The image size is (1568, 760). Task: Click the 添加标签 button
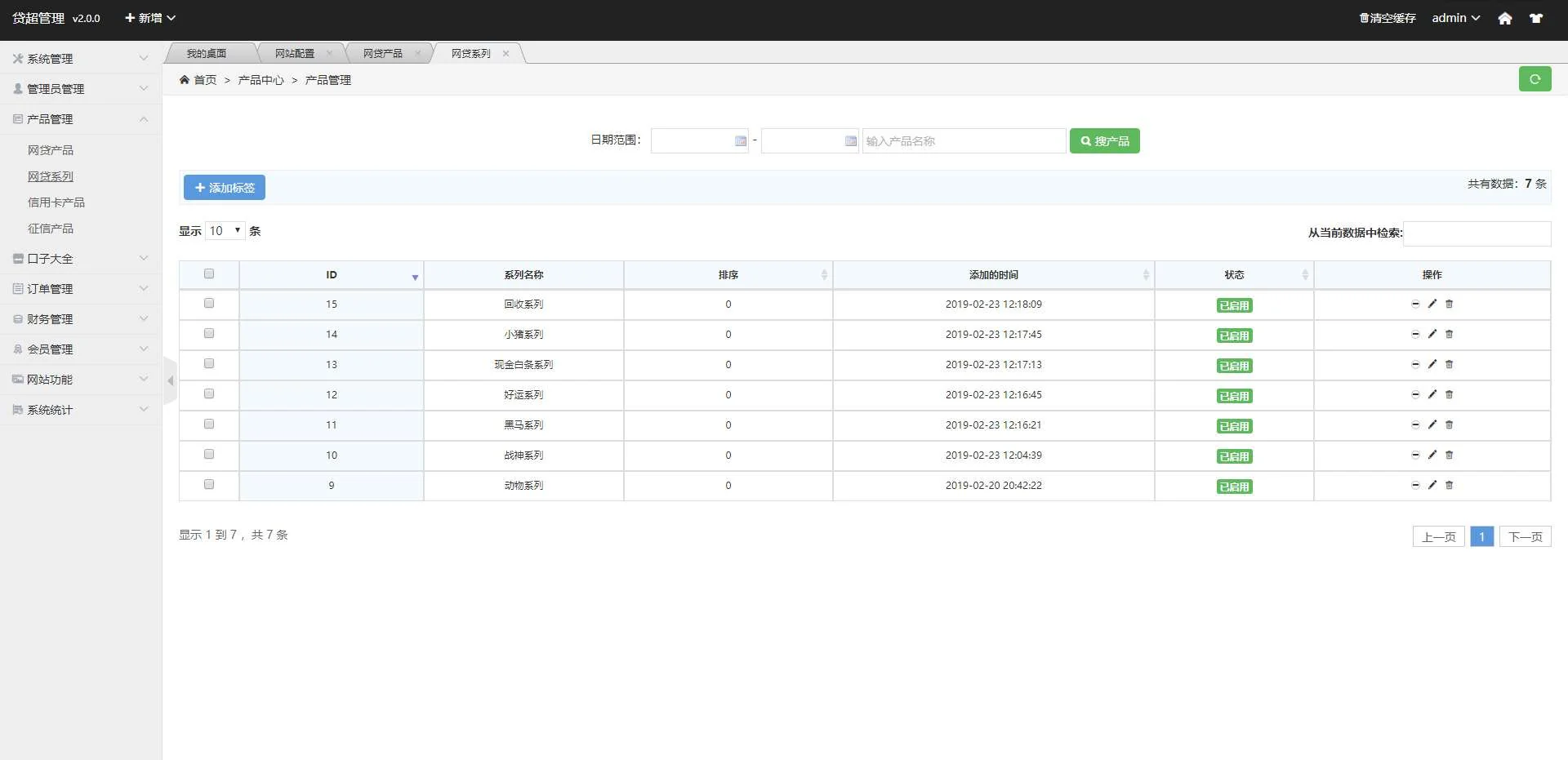(224, 188)
